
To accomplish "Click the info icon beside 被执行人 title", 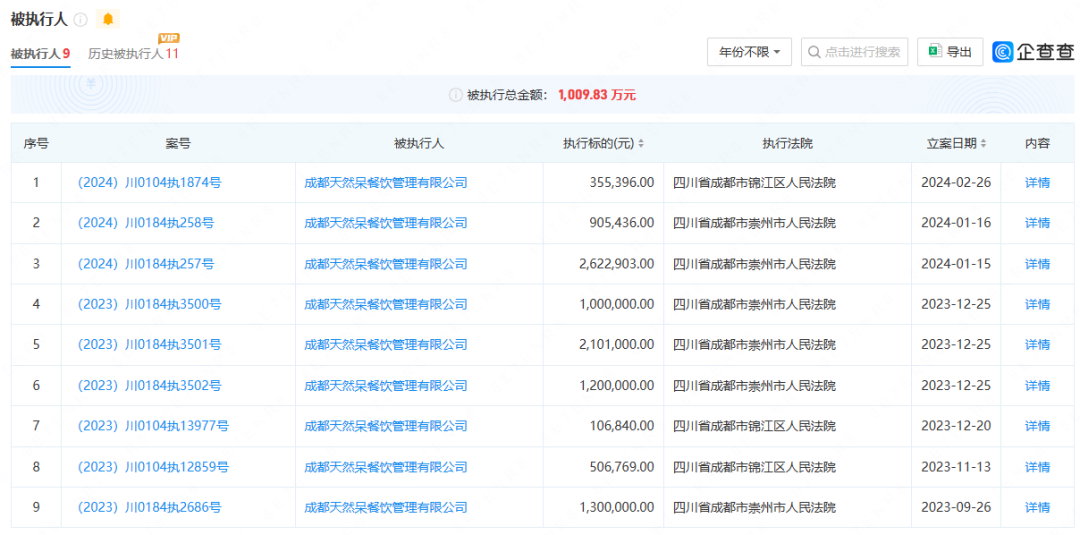I will tap(81, 19).
